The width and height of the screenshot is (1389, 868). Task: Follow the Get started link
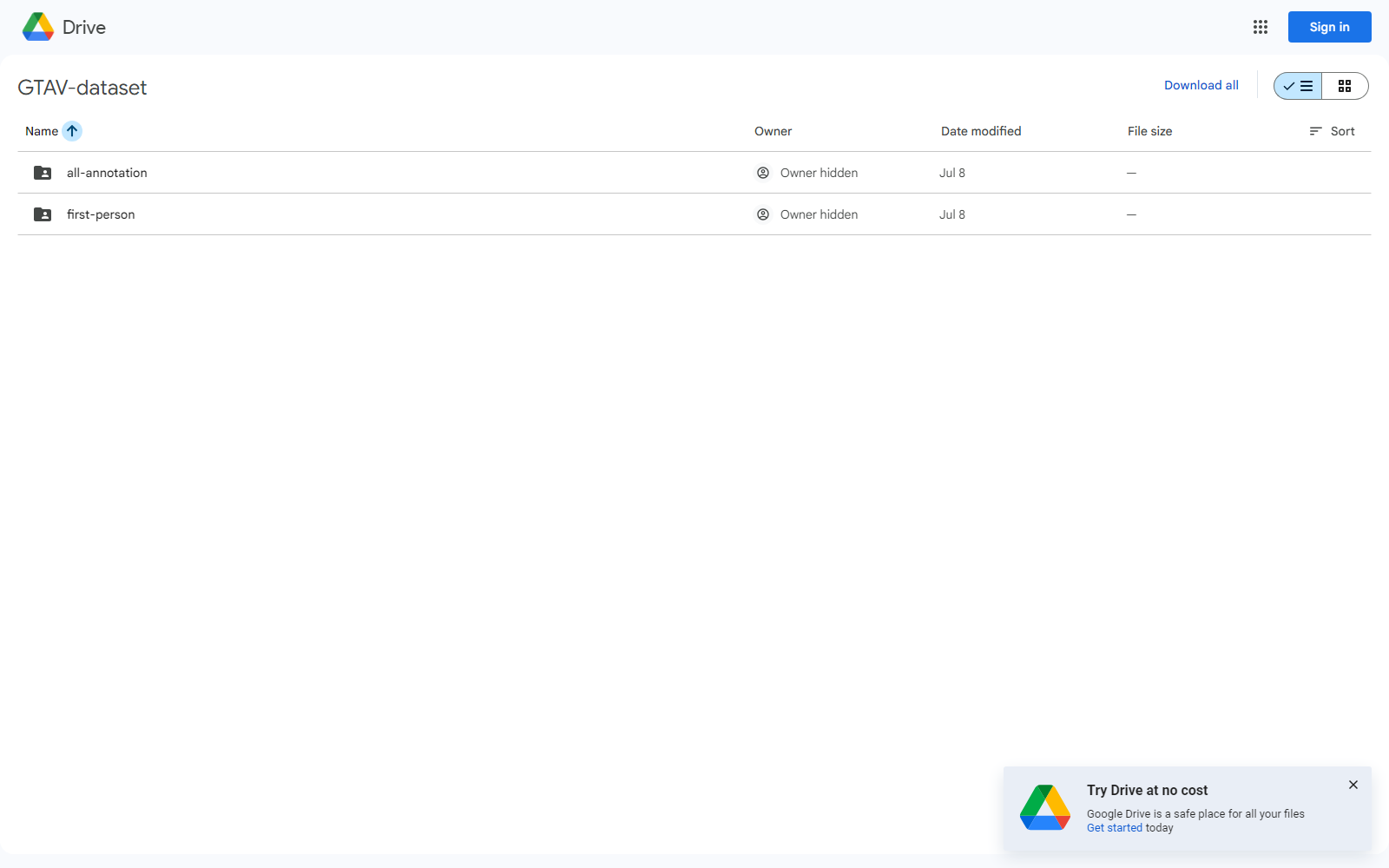(x=1115, y=828)
